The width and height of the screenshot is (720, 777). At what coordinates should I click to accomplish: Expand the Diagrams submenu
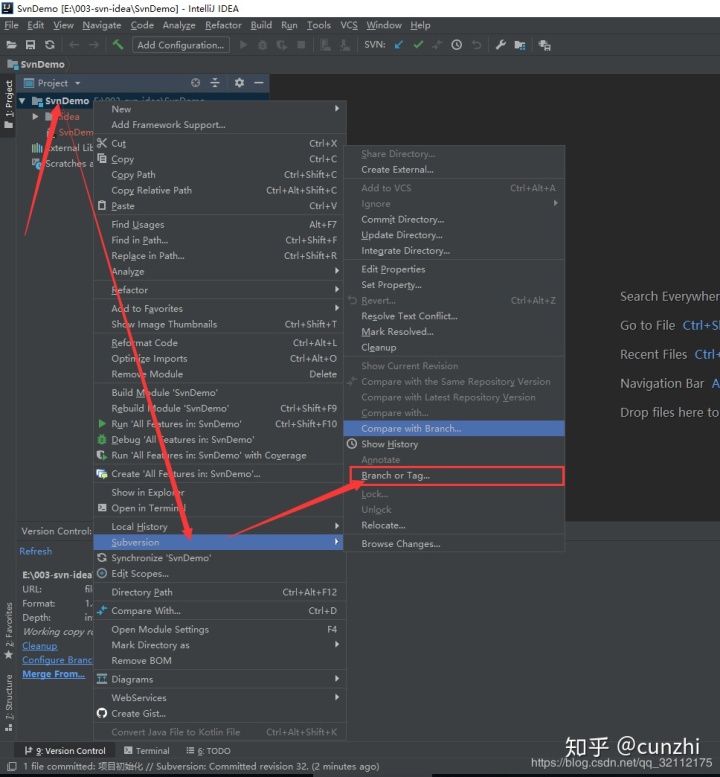[x=220, y=679]
